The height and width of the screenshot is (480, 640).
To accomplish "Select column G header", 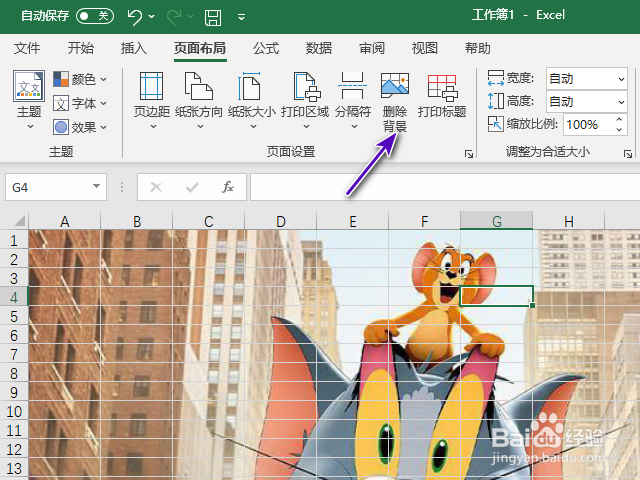I will (x=497, y=221).
